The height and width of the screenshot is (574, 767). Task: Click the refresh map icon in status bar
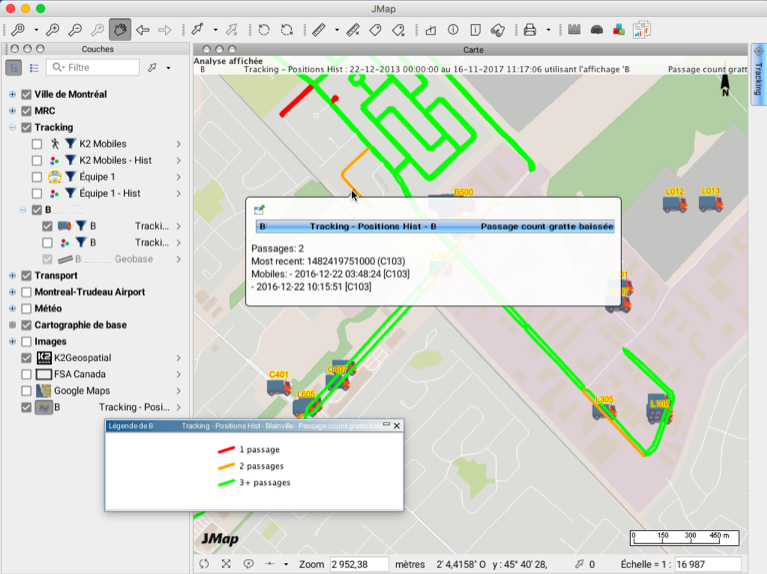pos(204,564)
